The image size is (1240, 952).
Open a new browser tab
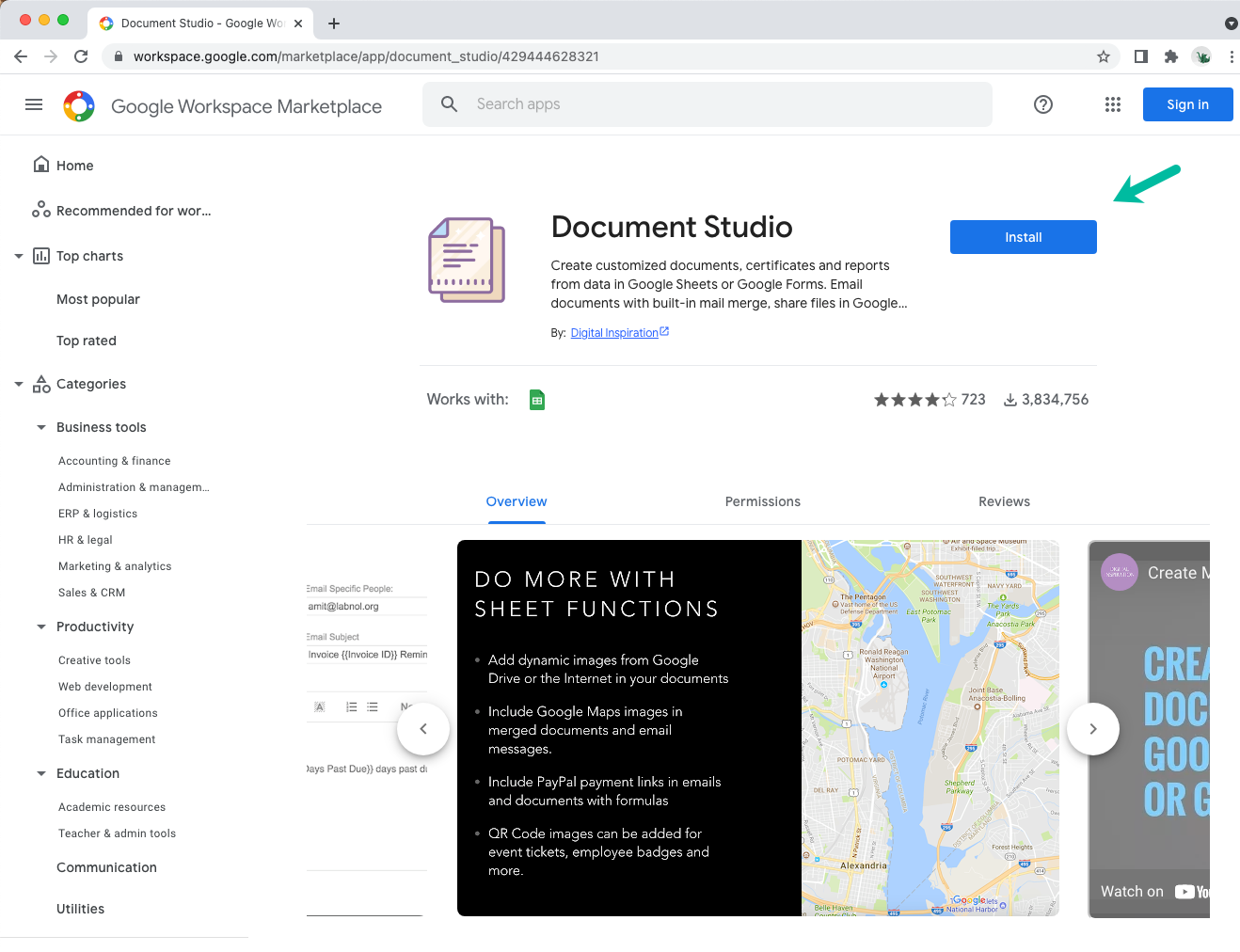pyautogui.click(x=334, y=24)
